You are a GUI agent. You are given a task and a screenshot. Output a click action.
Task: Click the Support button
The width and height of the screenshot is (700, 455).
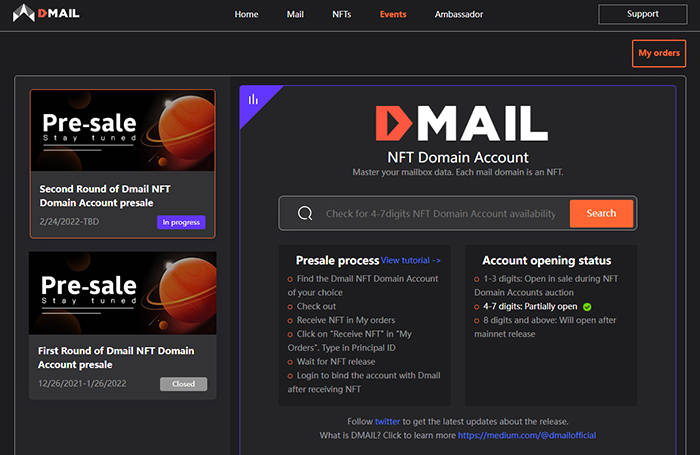[x=642, y=14]
